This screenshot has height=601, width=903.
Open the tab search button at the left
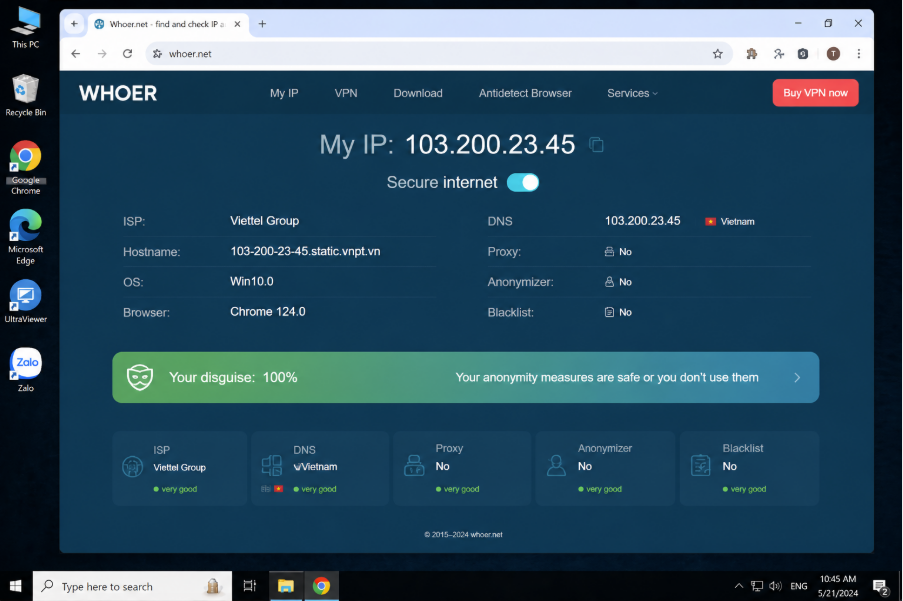pyautogui.click(x=74, y=24)
